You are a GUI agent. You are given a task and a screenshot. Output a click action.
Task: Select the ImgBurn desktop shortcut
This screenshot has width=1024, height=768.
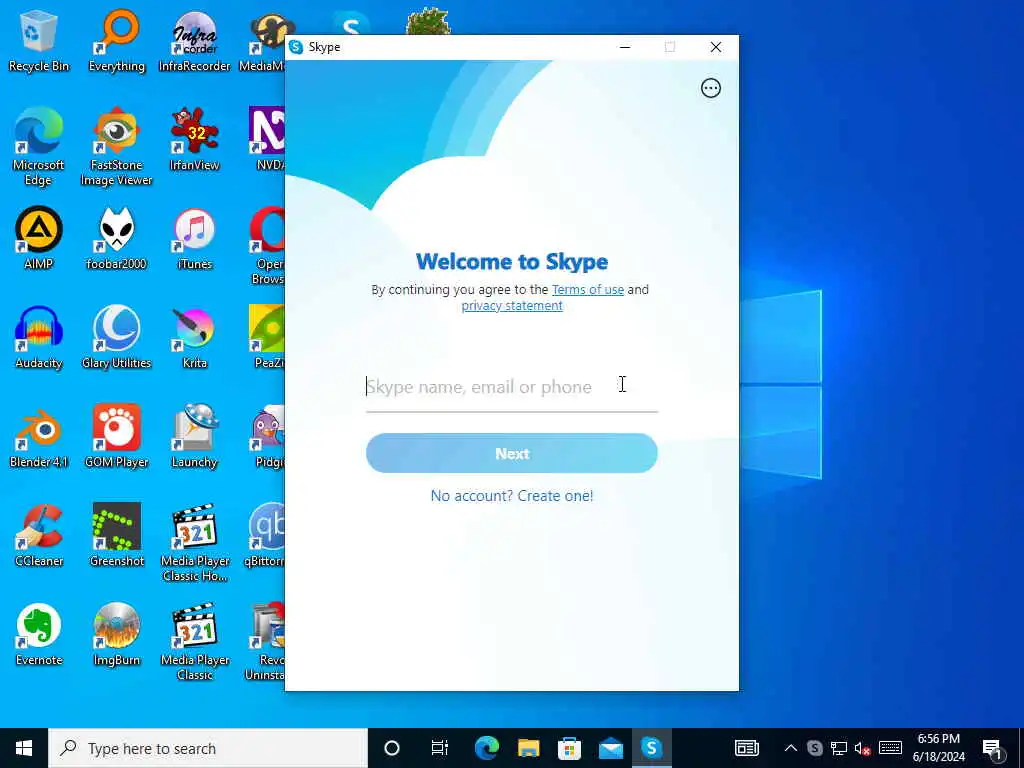coord(116,634)
